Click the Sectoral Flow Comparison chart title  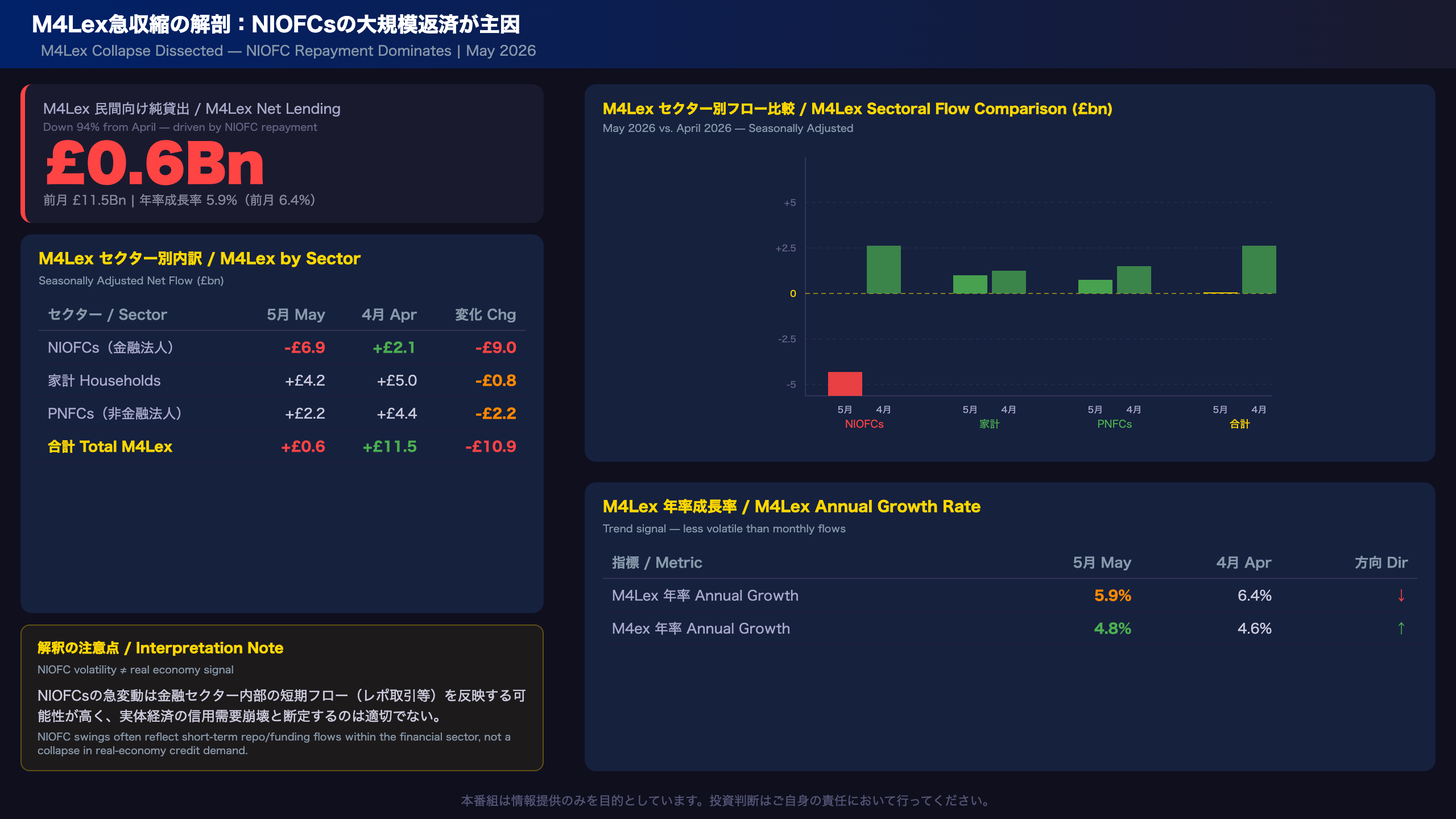858,109
